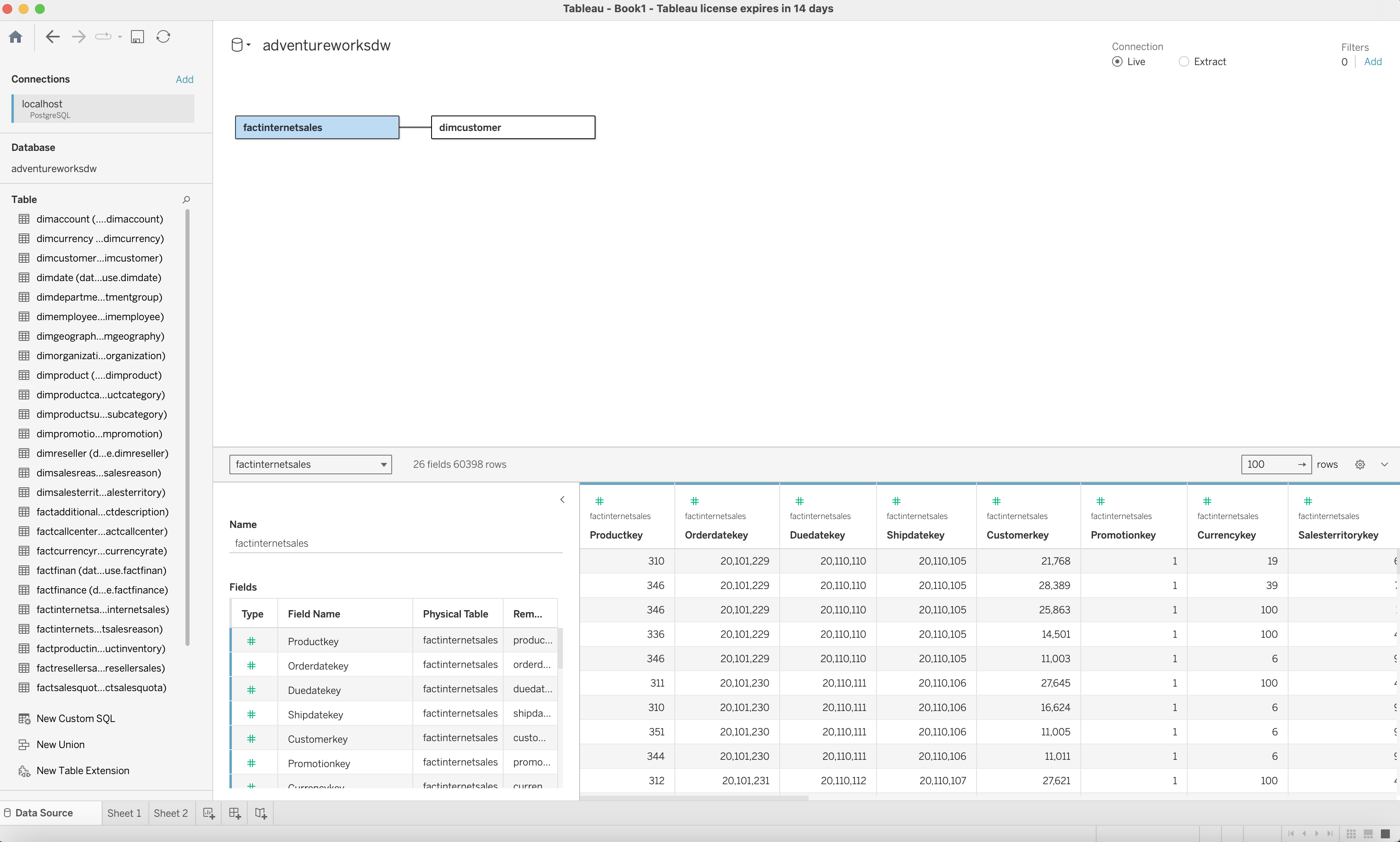Click the Home start page icon

click(16, 37)
